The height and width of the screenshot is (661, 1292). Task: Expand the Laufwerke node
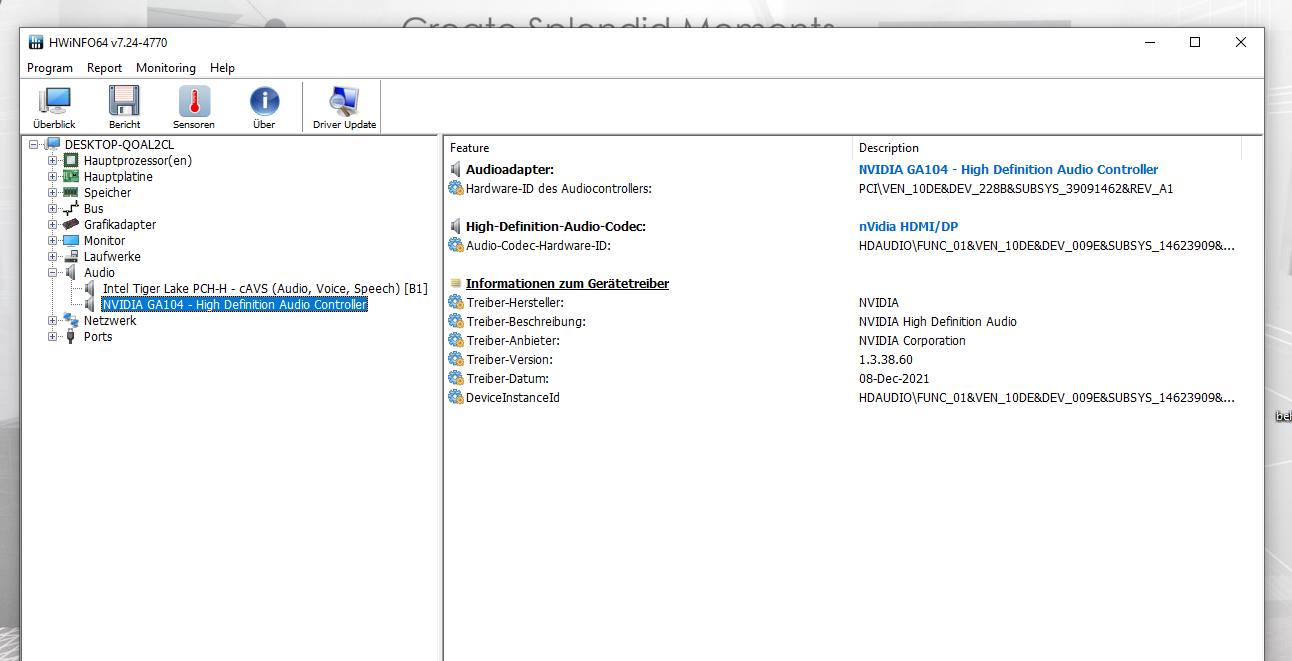click(52, 257)
